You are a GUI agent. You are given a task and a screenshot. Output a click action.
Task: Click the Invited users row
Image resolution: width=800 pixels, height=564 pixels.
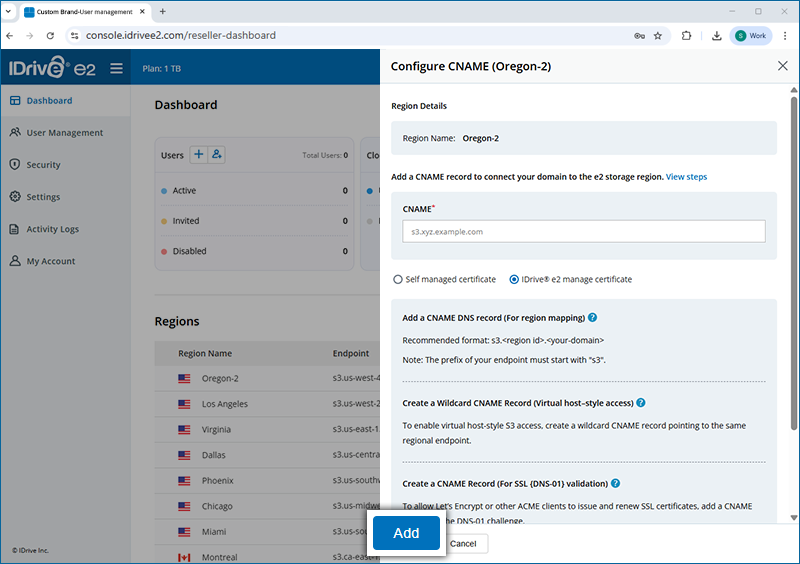click(x=255, y=221)
